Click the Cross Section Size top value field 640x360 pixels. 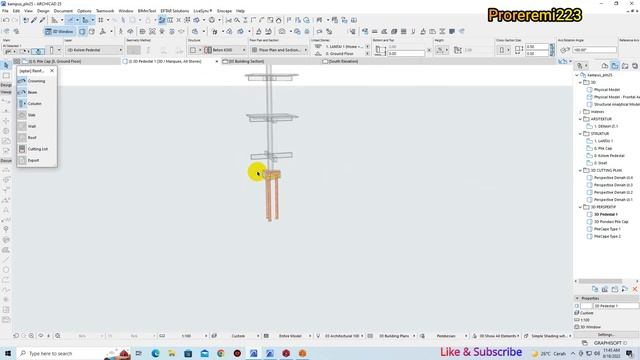point(537,47)
